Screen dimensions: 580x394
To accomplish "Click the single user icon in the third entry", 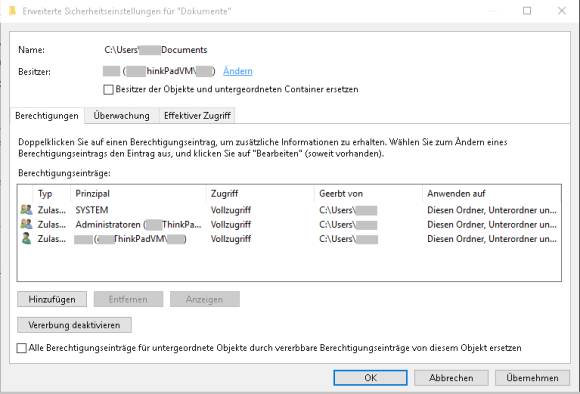I will (26, 239).
